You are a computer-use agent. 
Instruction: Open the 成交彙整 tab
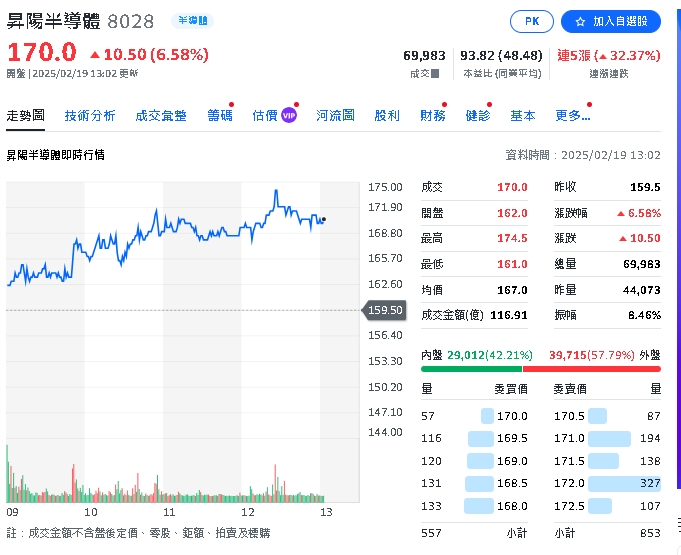click(161, 116)
